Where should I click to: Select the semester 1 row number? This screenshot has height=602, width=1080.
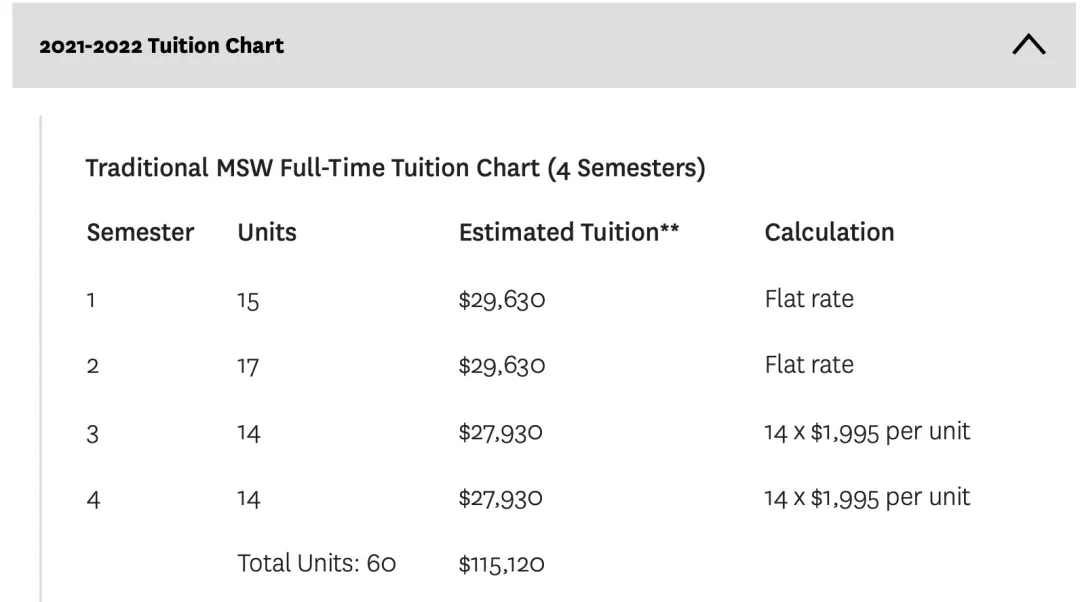click(x=91, y=300)
